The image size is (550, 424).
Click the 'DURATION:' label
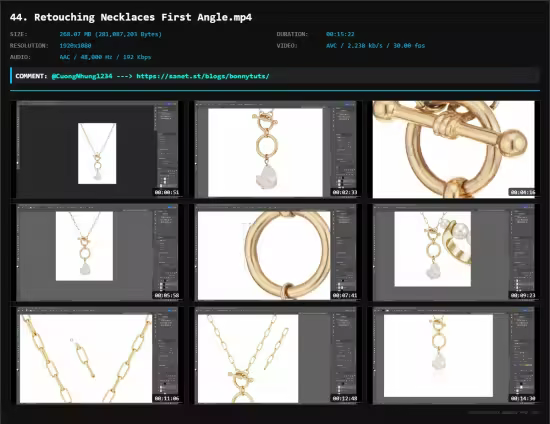292,34
